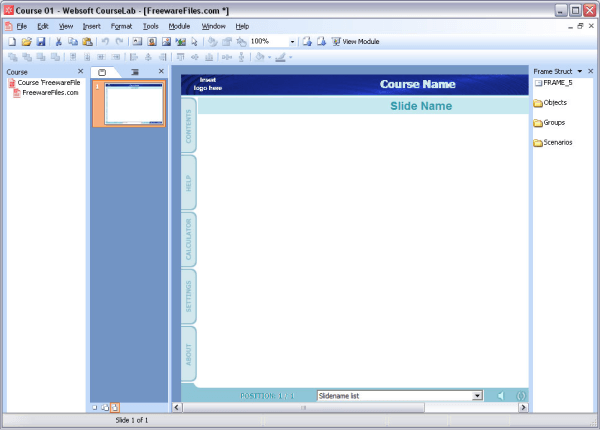Click the View Module button
Screen dimensions: 600x430
pos(355,41)
